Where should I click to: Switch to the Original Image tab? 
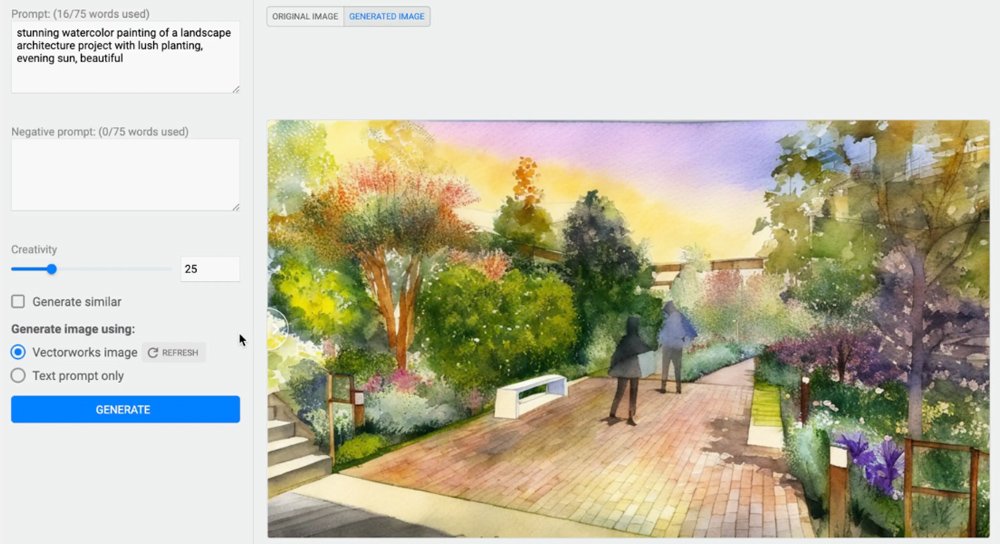click(x=305, y=17)
